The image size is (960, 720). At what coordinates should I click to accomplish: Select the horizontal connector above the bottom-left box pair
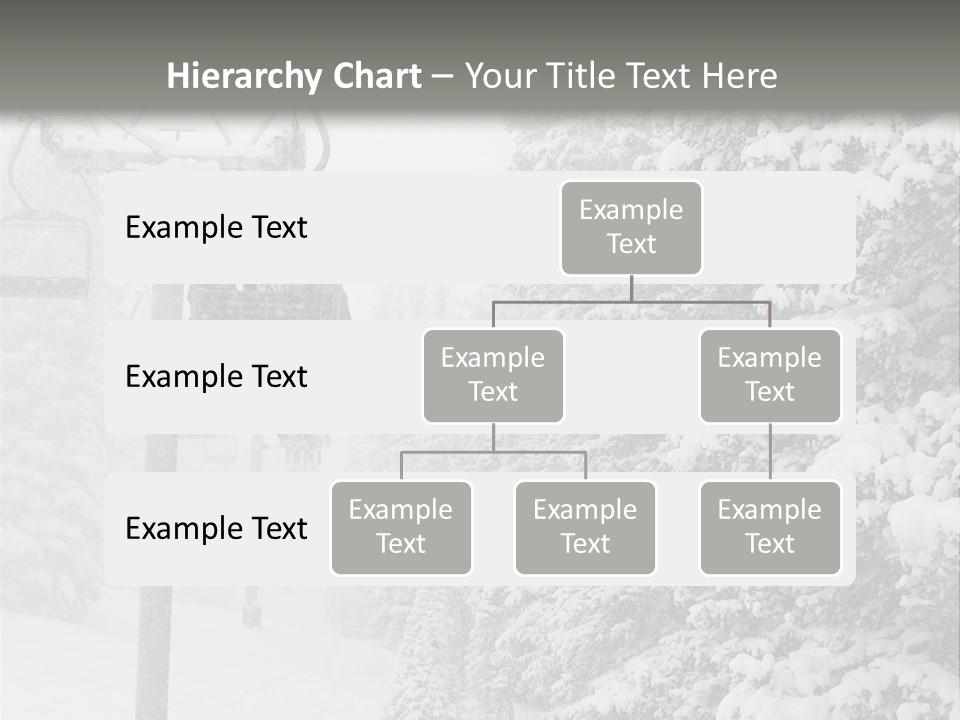(493, 452)
